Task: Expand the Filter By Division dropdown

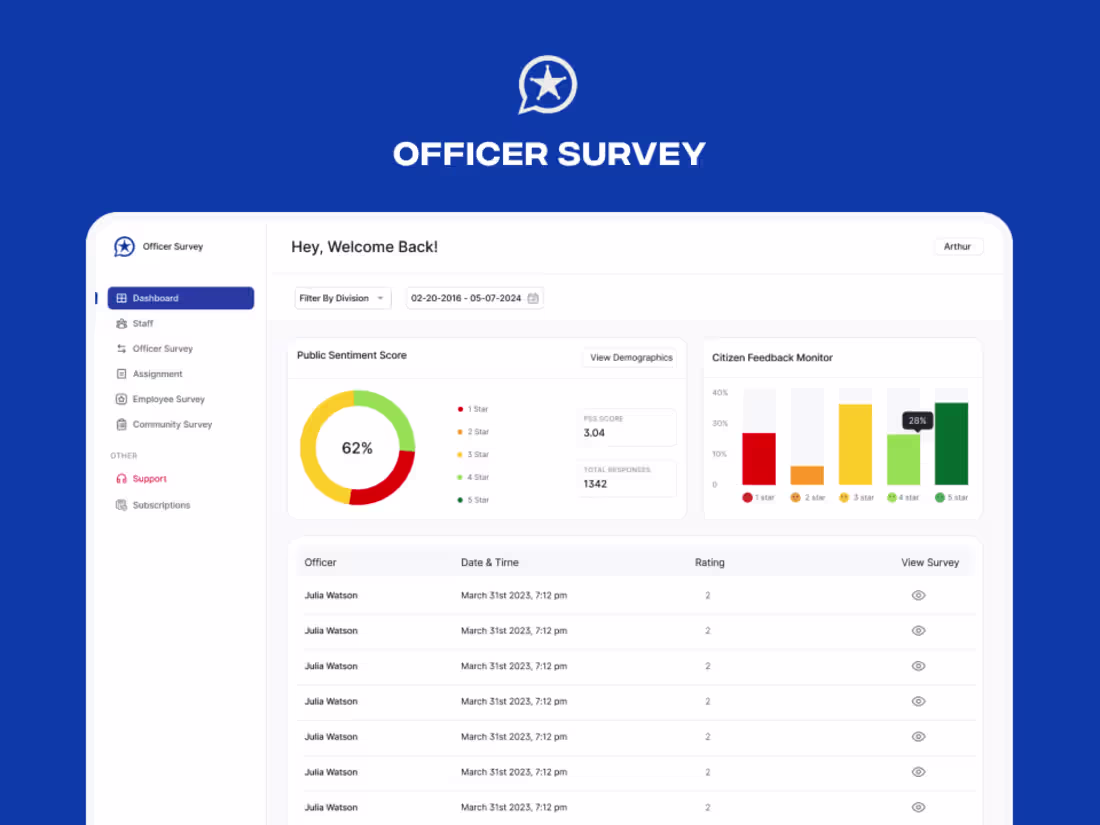Action: [343, 297]
